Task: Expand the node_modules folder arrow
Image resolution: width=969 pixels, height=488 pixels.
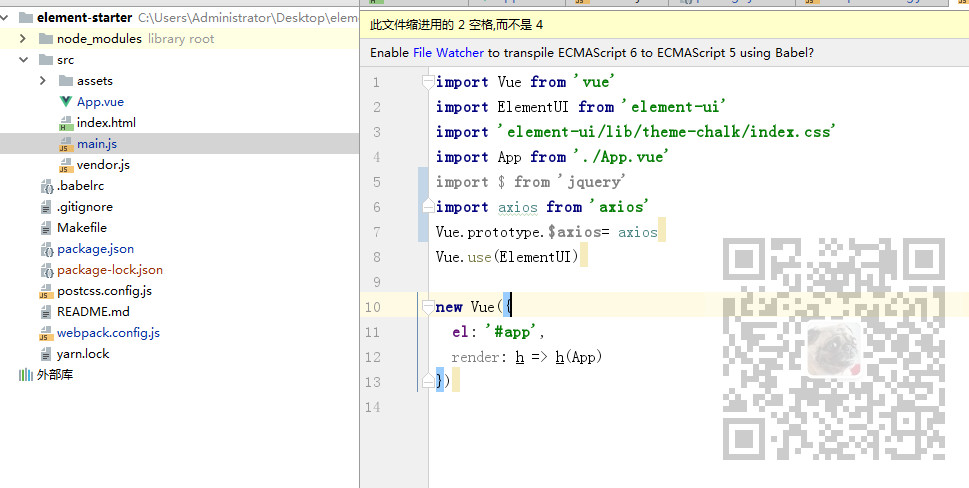Action: 23,39
